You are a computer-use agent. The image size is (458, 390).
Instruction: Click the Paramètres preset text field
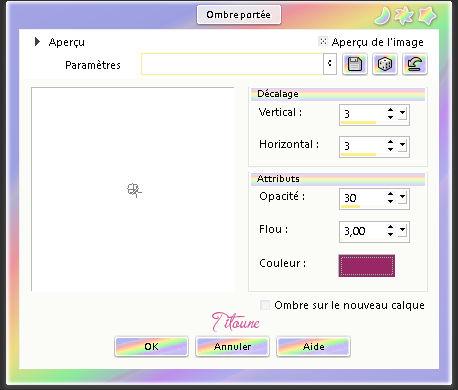tap(232, 64)
